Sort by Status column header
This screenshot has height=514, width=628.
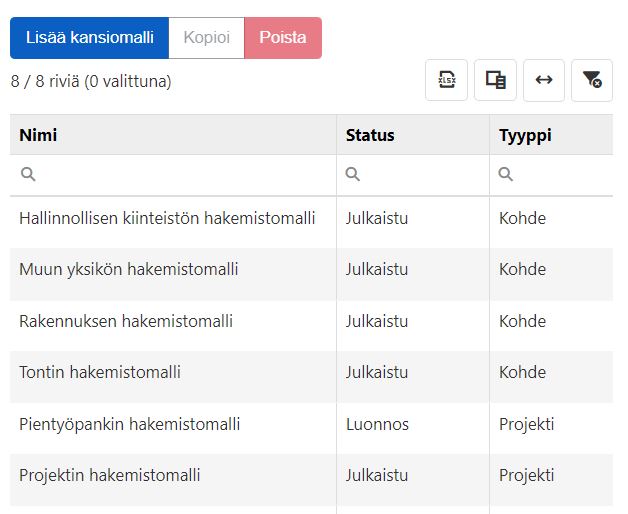pos(413,135)
